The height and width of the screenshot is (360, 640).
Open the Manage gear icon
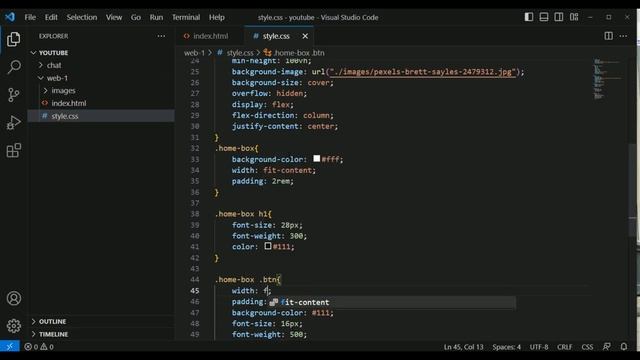(13, 326)
